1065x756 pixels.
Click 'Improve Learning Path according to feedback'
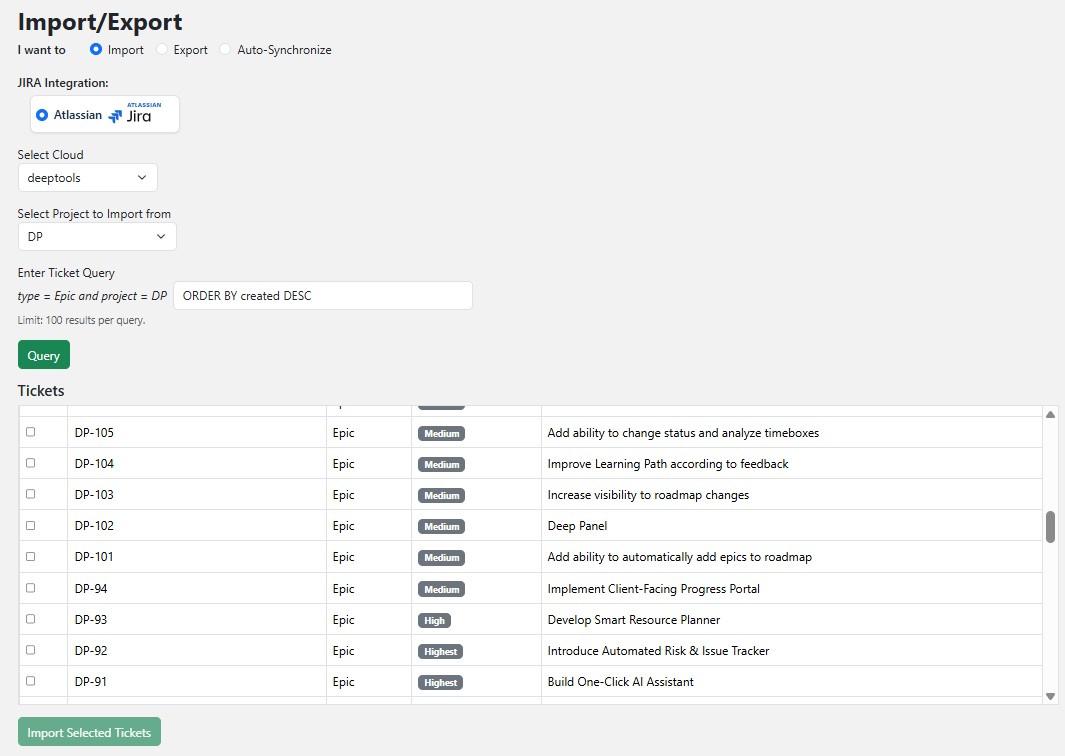(x=668, y=464)
